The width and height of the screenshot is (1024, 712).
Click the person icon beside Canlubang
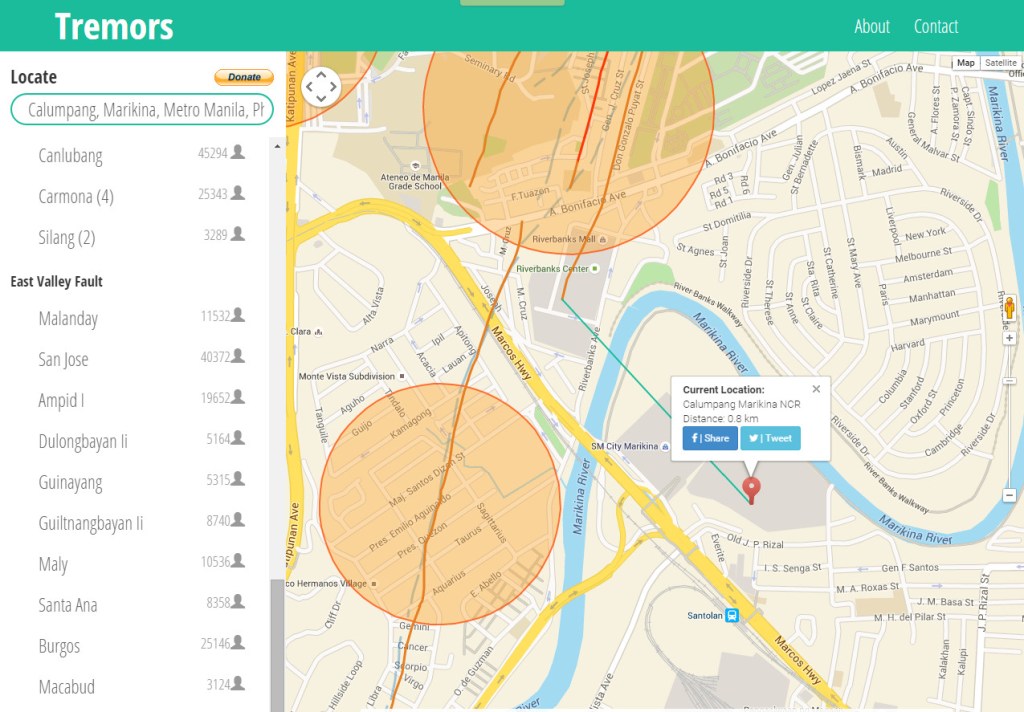(238, 153)
